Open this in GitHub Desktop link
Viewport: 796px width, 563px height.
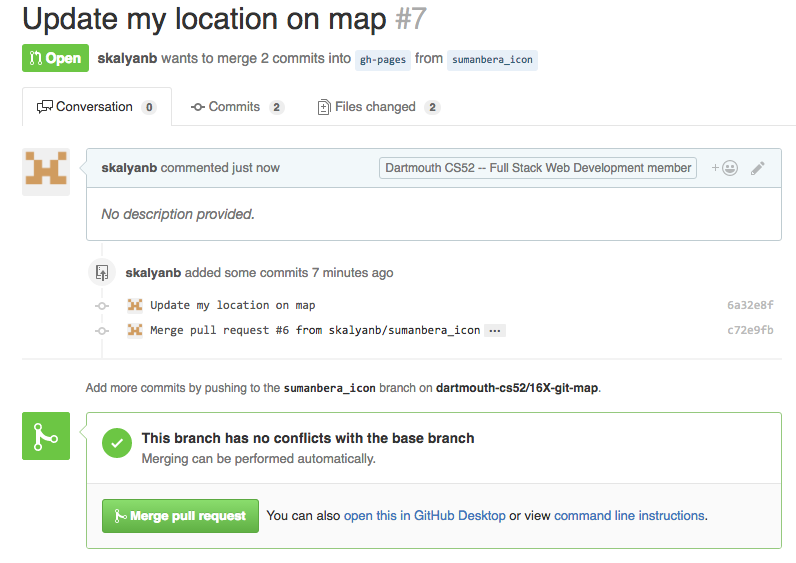[x=424, y=516]
